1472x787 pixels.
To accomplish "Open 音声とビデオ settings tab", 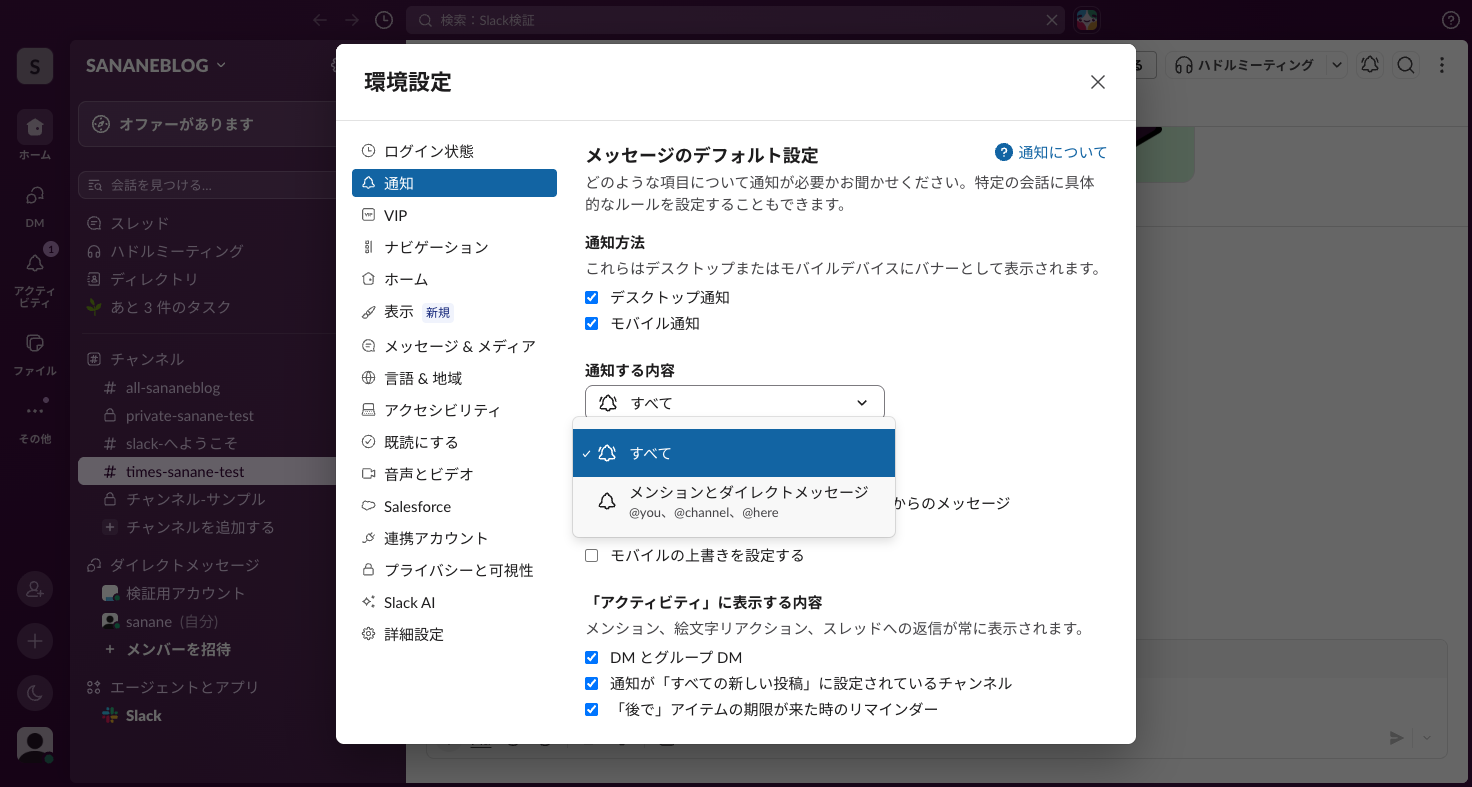I will pos(454,474).
